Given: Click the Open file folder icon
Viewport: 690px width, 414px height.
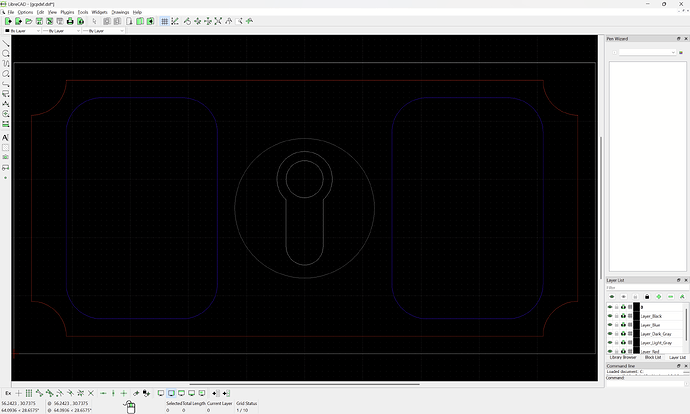Looking at the screenshot, I should pyautogui.click(x=29, y=21).
